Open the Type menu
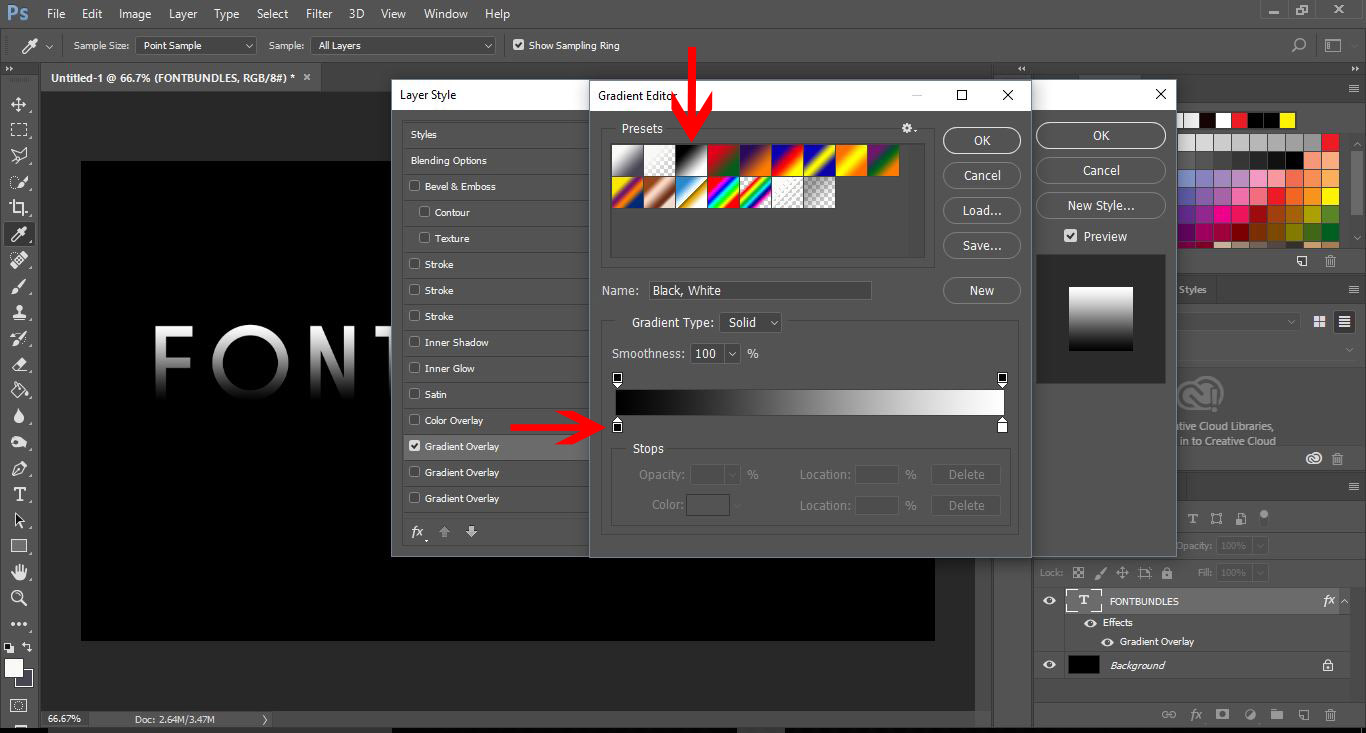Viewport: 1366px width, 733px height. click(227, 14)
